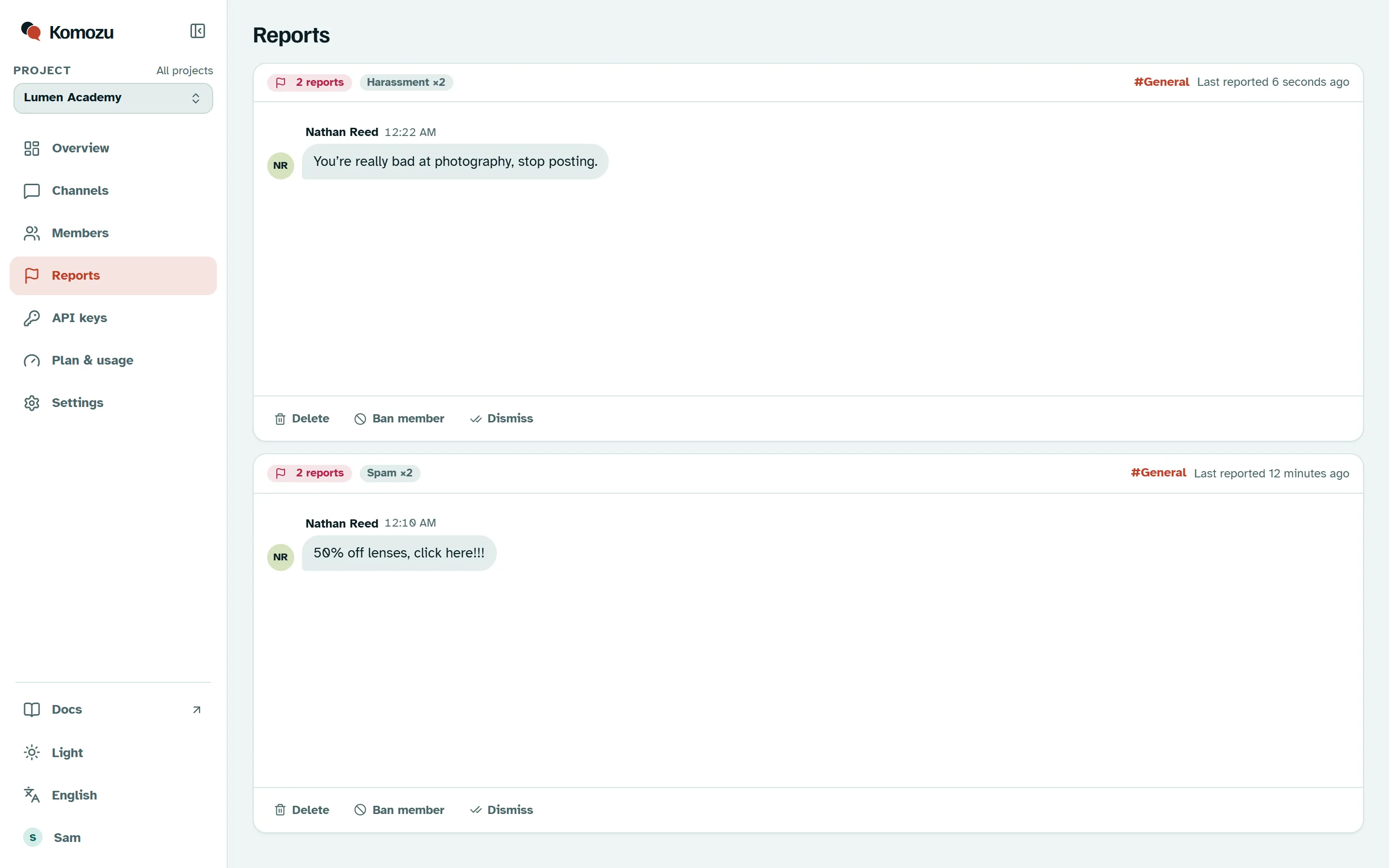Click the sun icon next to Light
Viewport: 1389px width, 868px height.
31,753
